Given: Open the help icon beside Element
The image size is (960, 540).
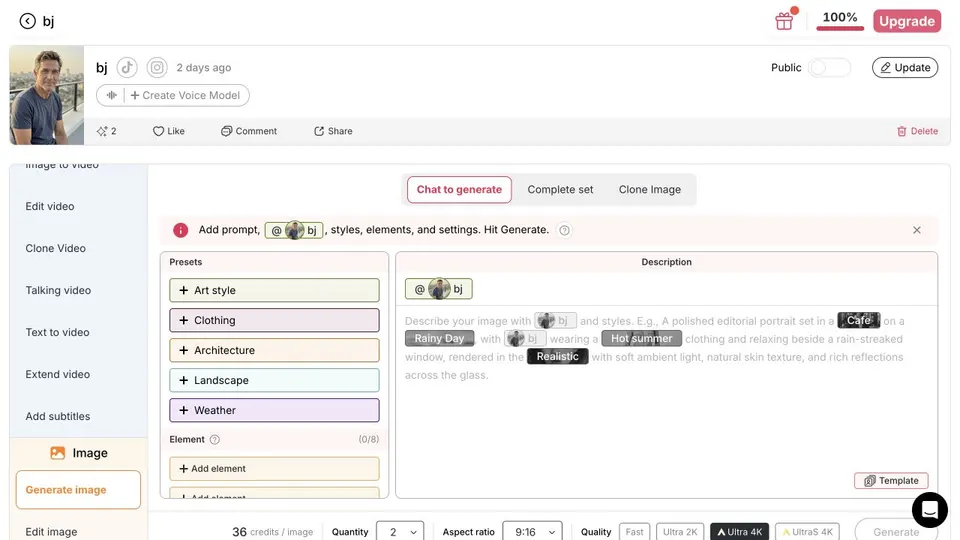Looking at the screenshot, I should click(214, 440).
